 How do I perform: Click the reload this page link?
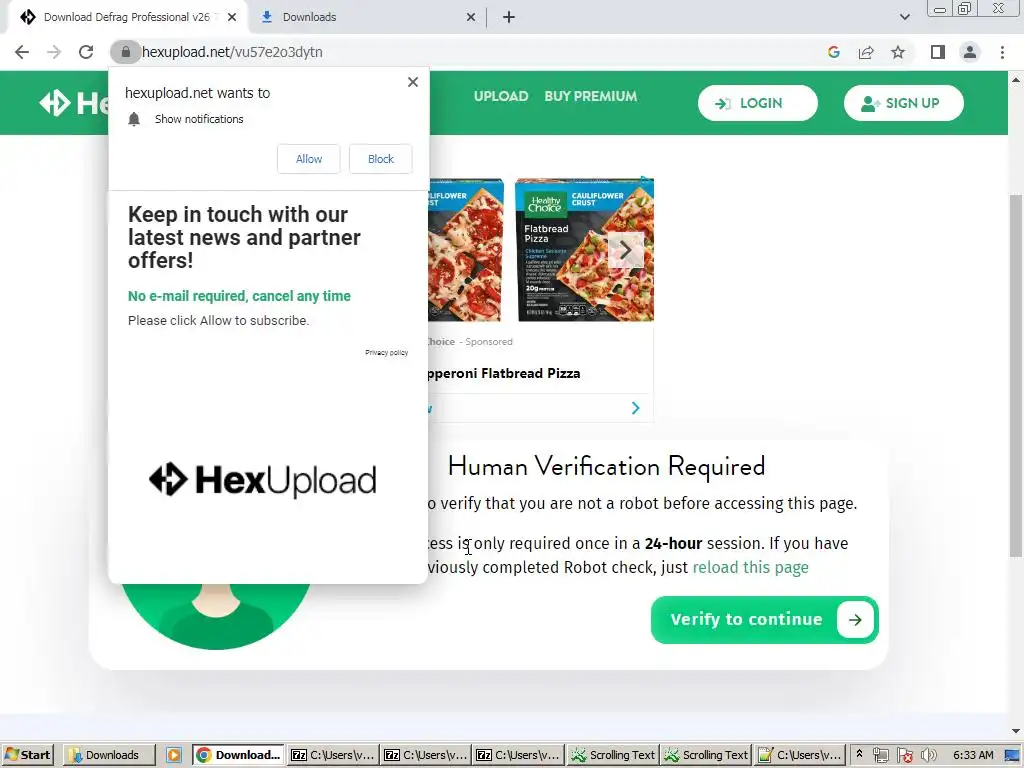[x=750, y=567]
